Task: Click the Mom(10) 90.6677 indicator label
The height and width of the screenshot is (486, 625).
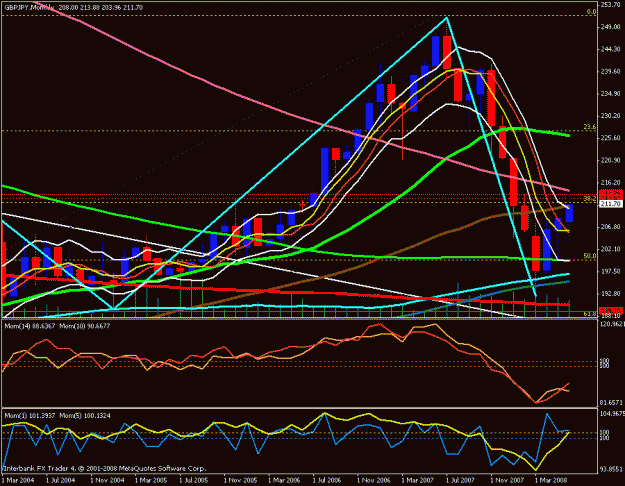Action: (x=85, y=326)
